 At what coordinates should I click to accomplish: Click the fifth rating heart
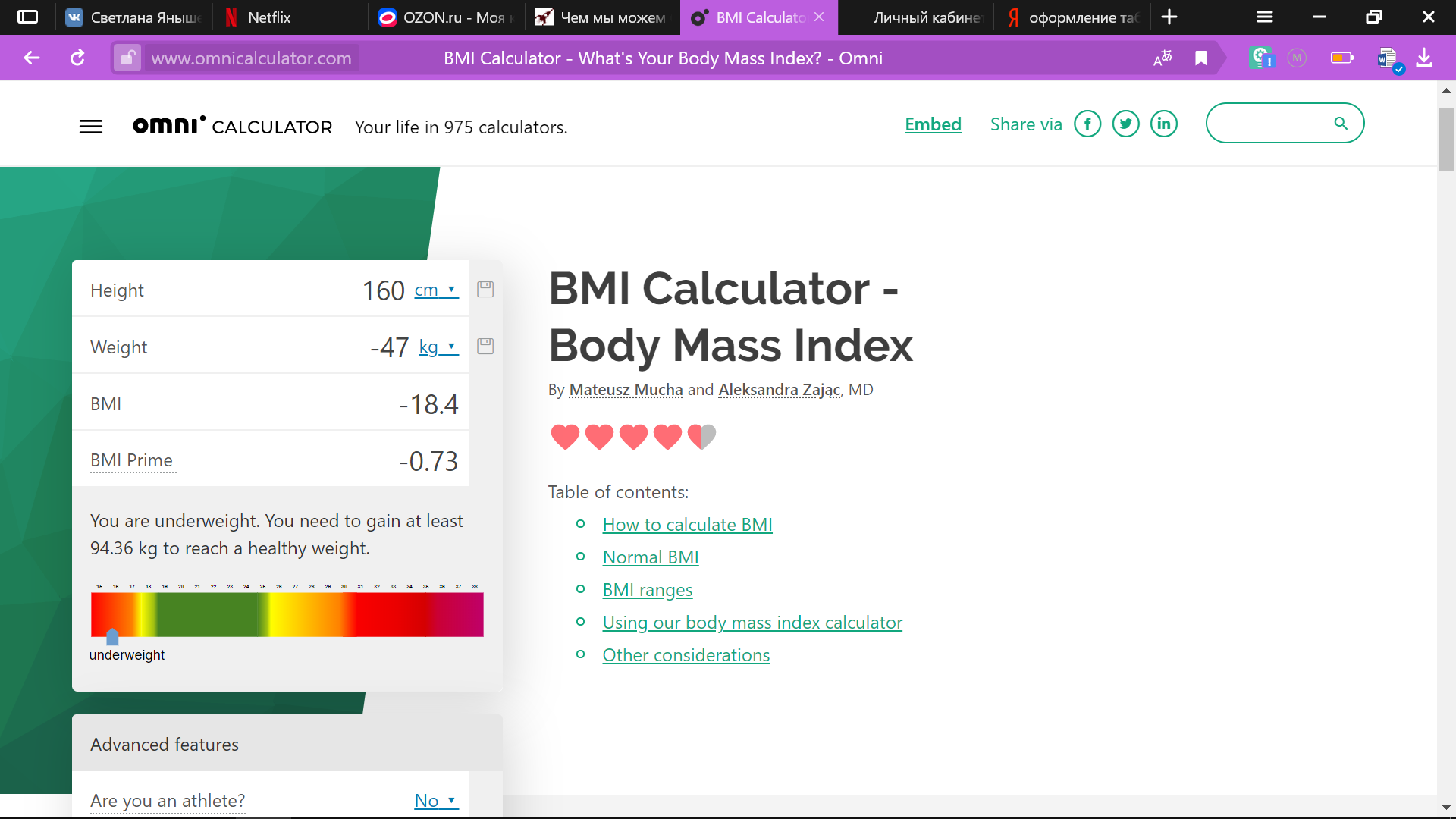[701, 436]
